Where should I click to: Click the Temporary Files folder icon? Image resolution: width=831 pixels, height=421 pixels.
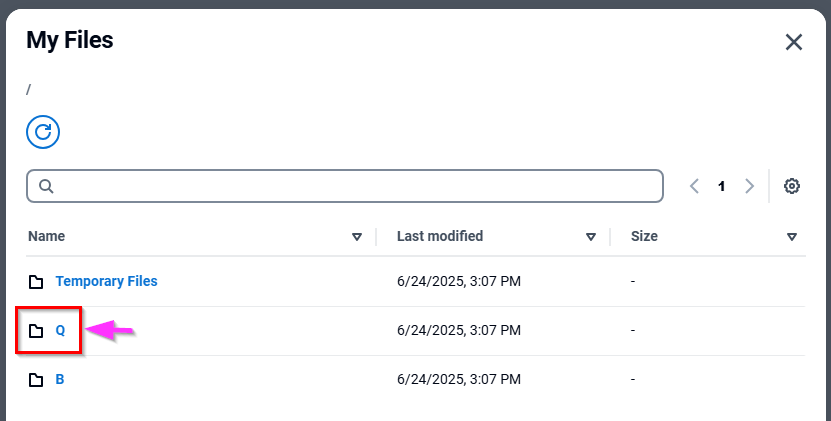click(x=36, y=282)
